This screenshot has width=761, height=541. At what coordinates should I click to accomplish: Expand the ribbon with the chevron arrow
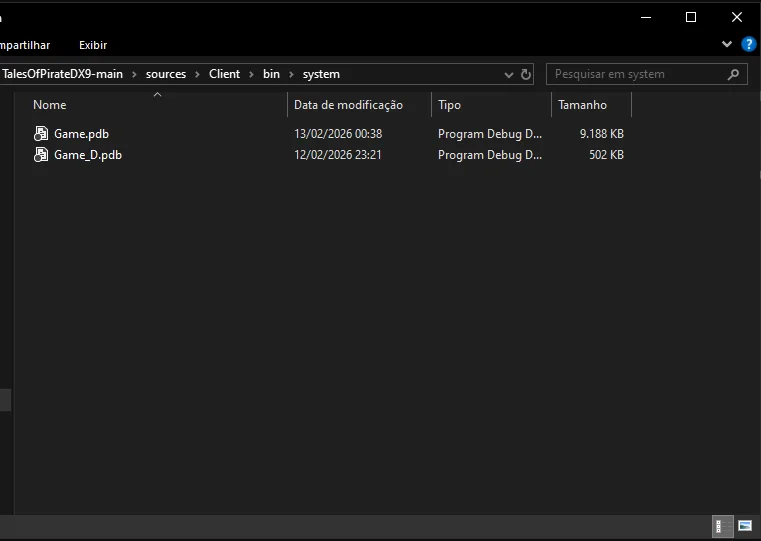pyautogui.click(x=727, y=45)
